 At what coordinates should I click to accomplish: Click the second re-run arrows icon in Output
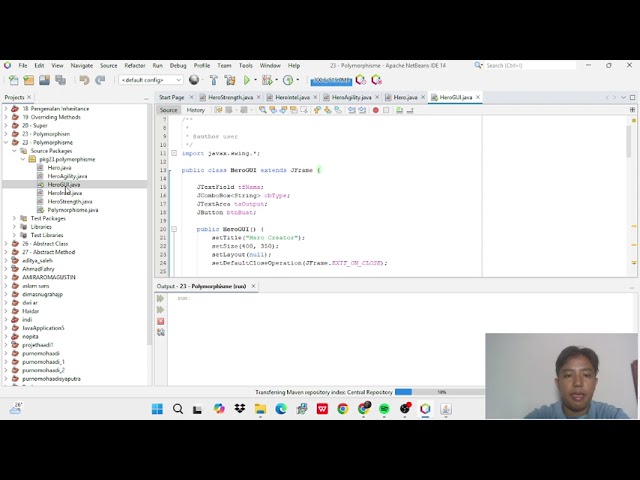click(x=160, y=310)
